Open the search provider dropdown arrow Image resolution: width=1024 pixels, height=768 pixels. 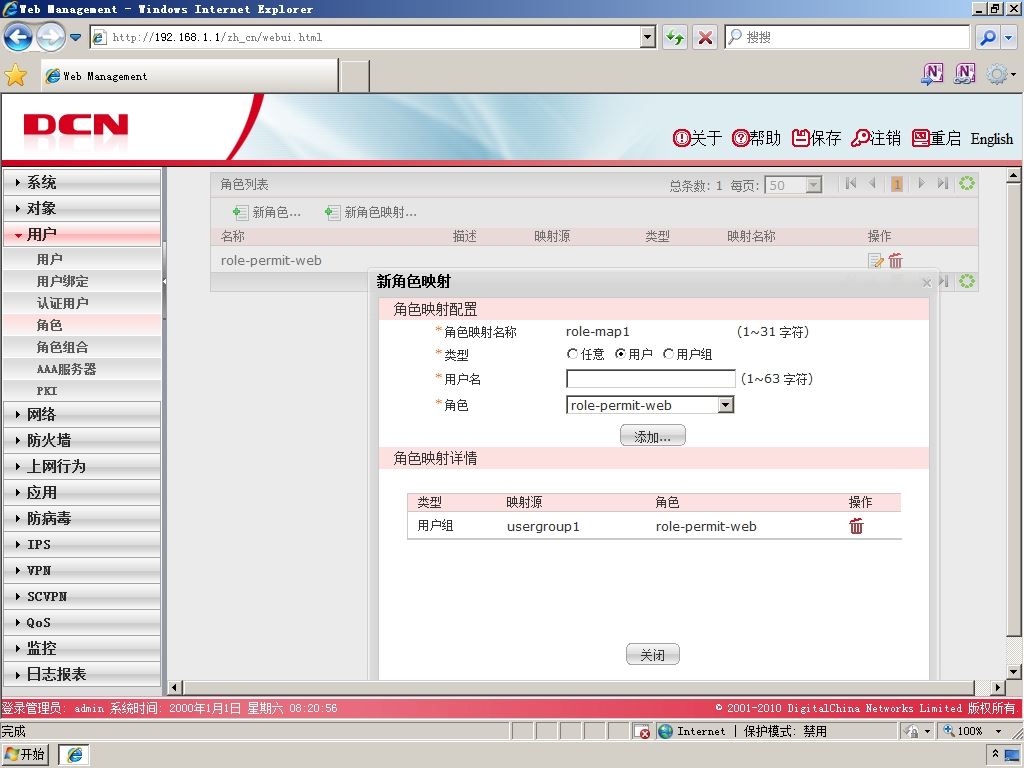pyautogui.click(x=1008, y=37)
